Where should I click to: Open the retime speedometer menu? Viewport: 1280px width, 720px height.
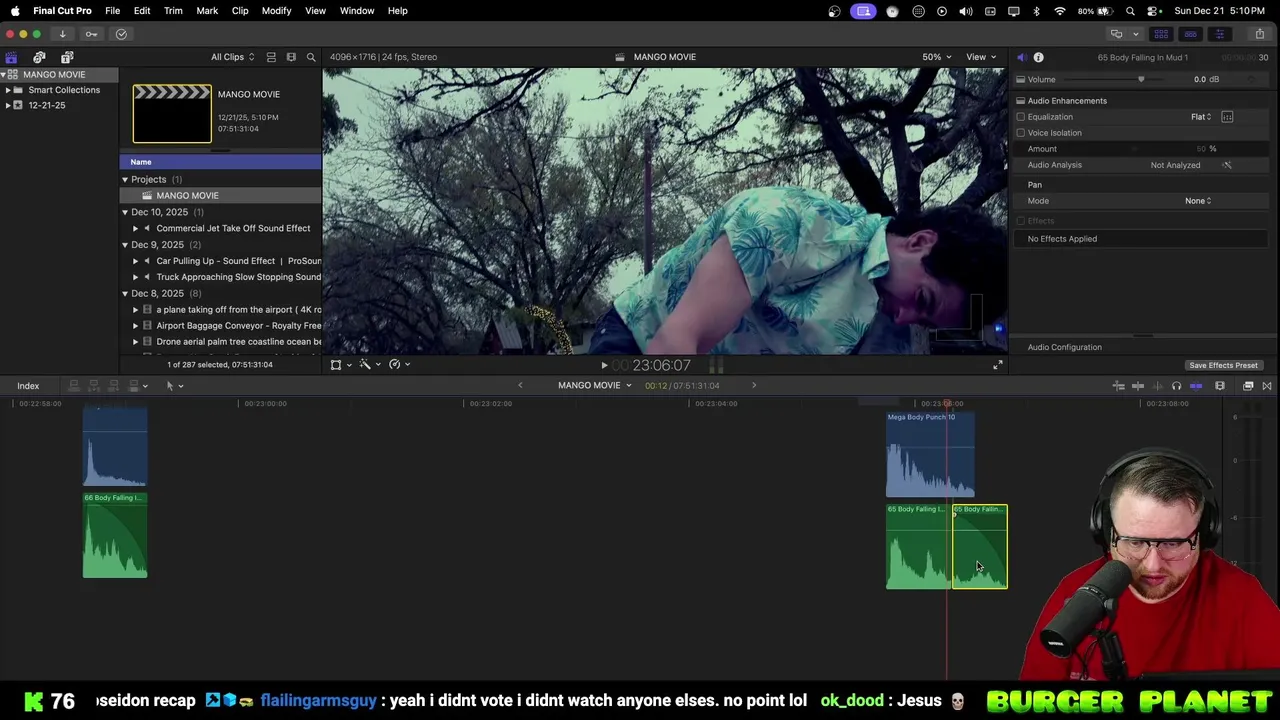(x=399, y=365)
